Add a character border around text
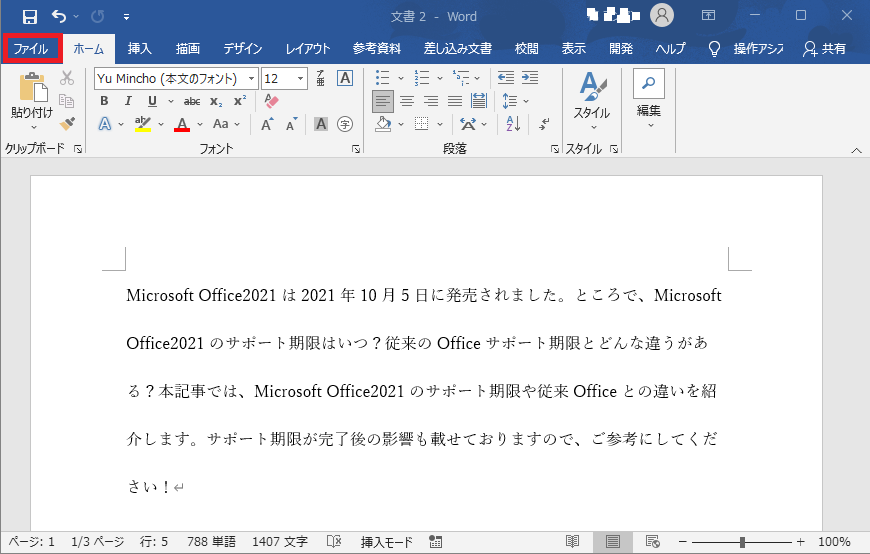 click(345, 78)
